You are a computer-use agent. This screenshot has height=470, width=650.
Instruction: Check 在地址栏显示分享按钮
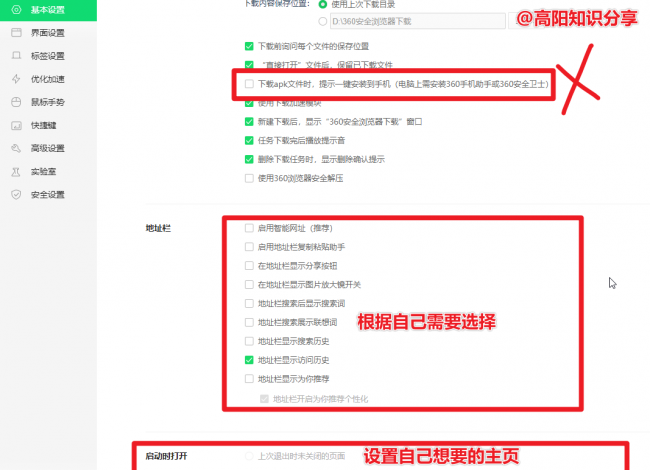click(x=249, y=266)
